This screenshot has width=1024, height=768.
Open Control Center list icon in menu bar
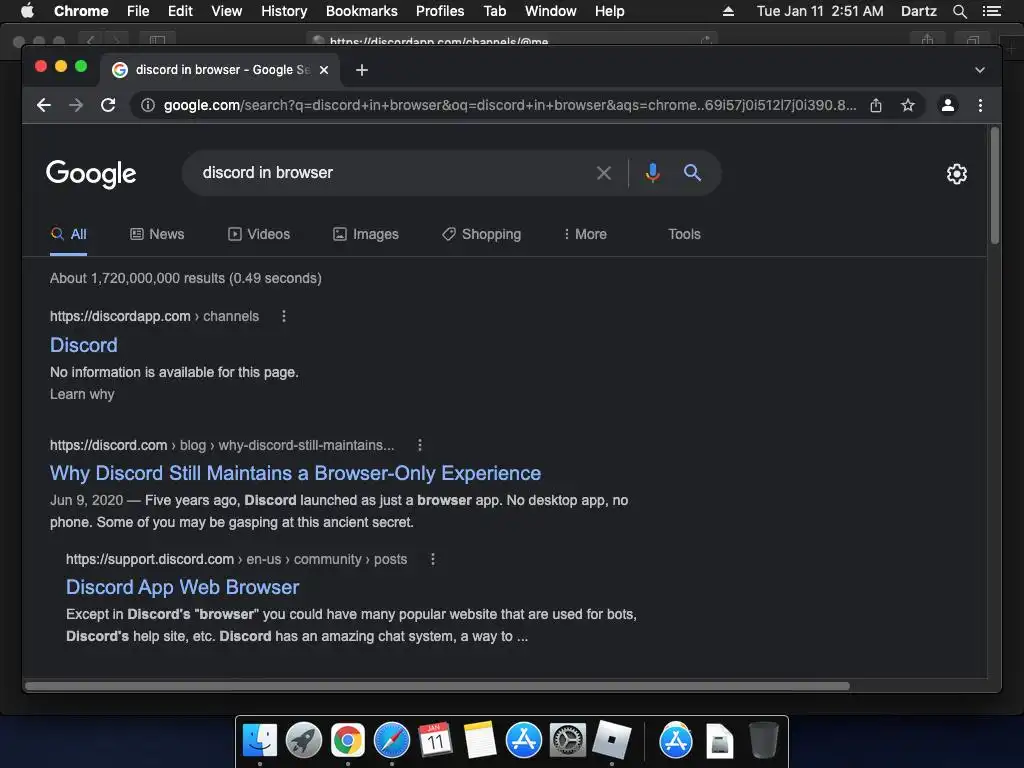coord(991,11)
